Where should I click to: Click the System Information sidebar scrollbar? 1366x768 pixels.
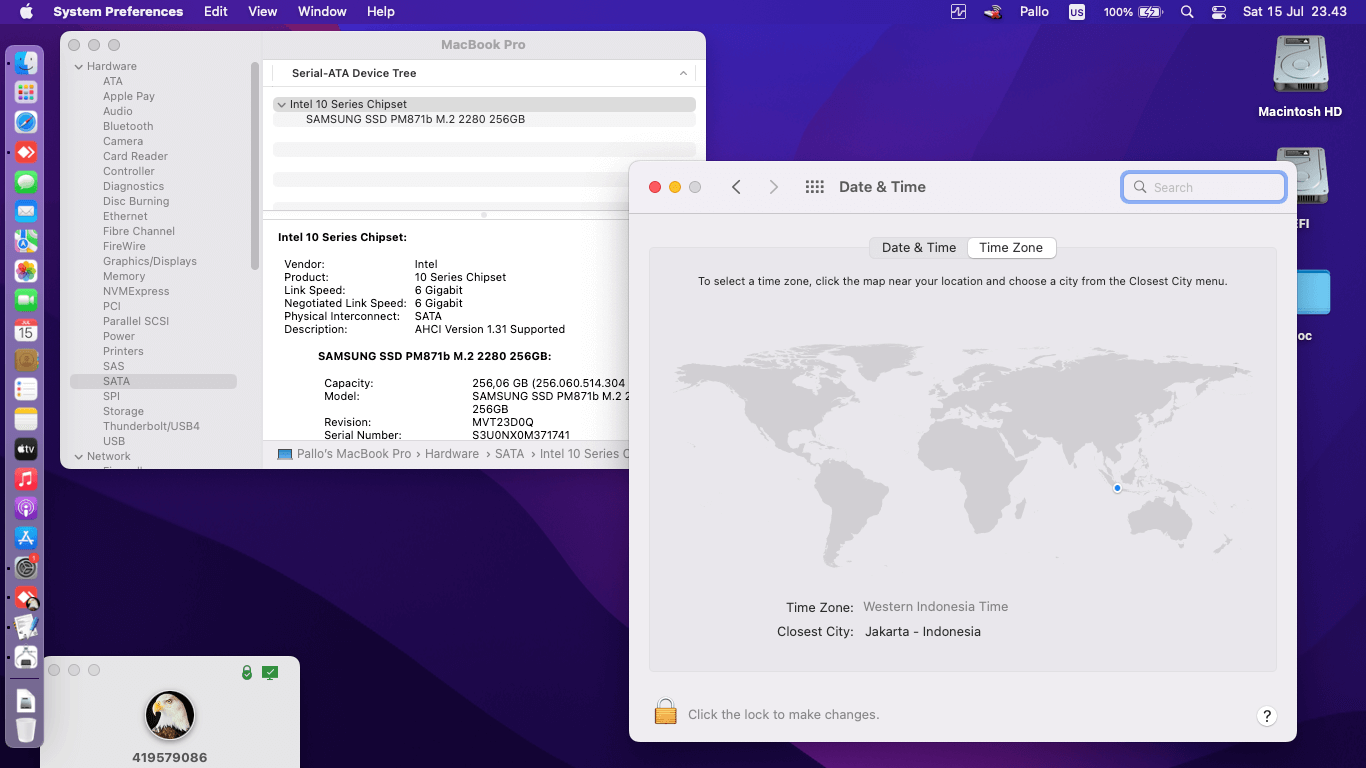pyautogui.click(x=256, y=165)
